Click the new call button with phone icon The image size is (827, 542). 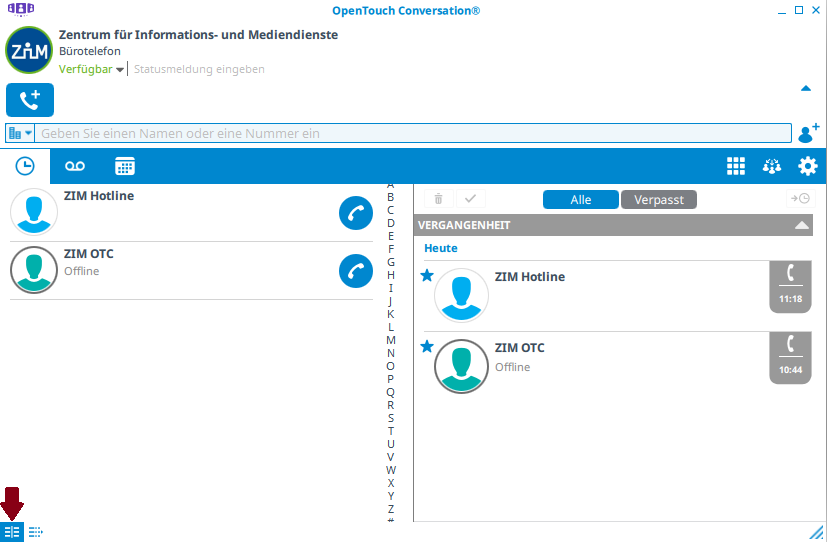pyautogui.click(x=30, y=100)
